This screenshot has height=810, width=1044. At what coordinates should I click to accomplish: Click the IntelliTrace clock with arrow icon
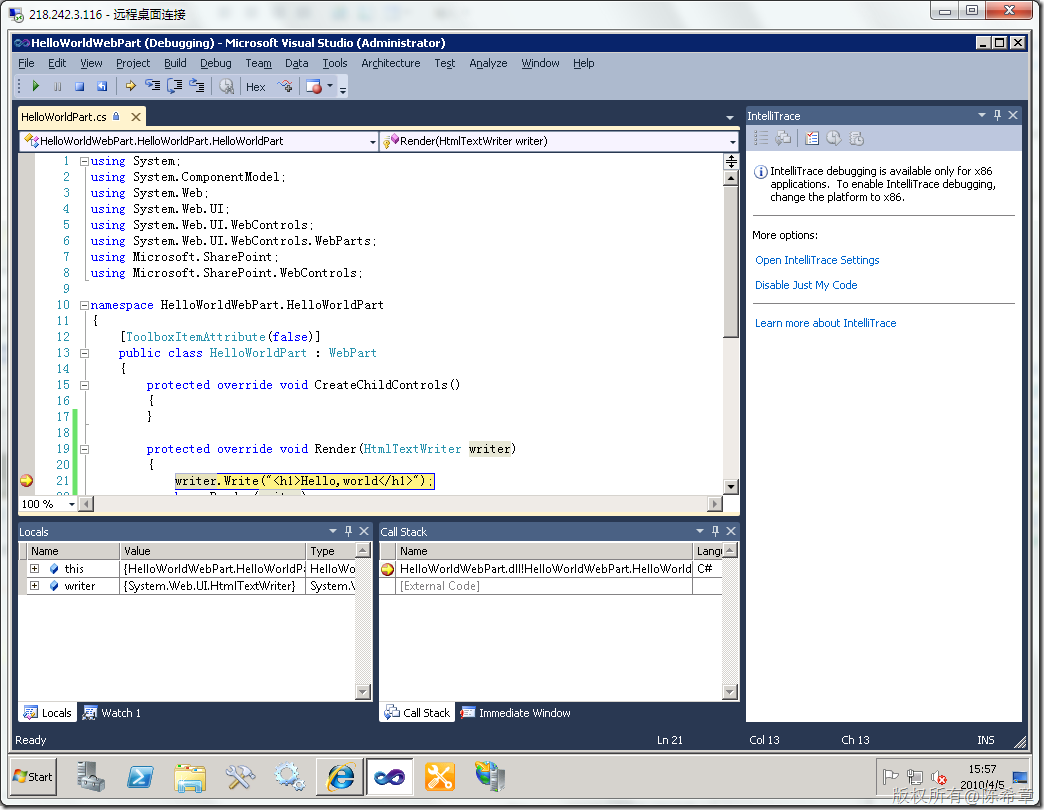[x=834, y=138]
